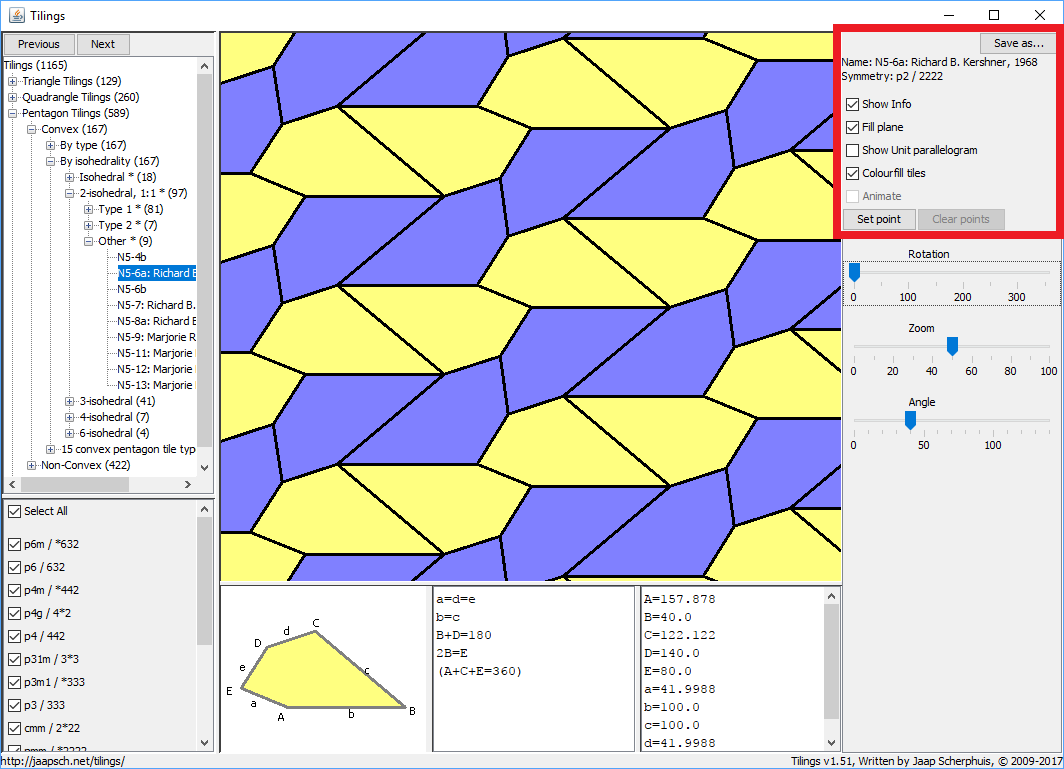Viewport: 1064px width, 769px height.
Task: Choose the N5-9: Marjorie tiling
Action: [x=156, y=337]
